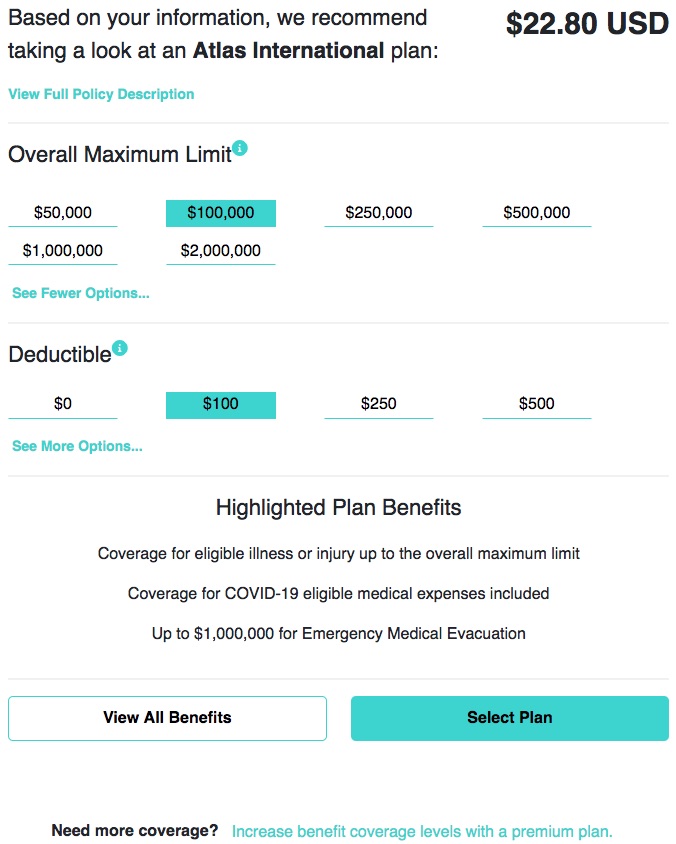The width and height of the screenshot is (676, 844).
Task: Select the $100 deductible option
Action: (x=221, y=405)
